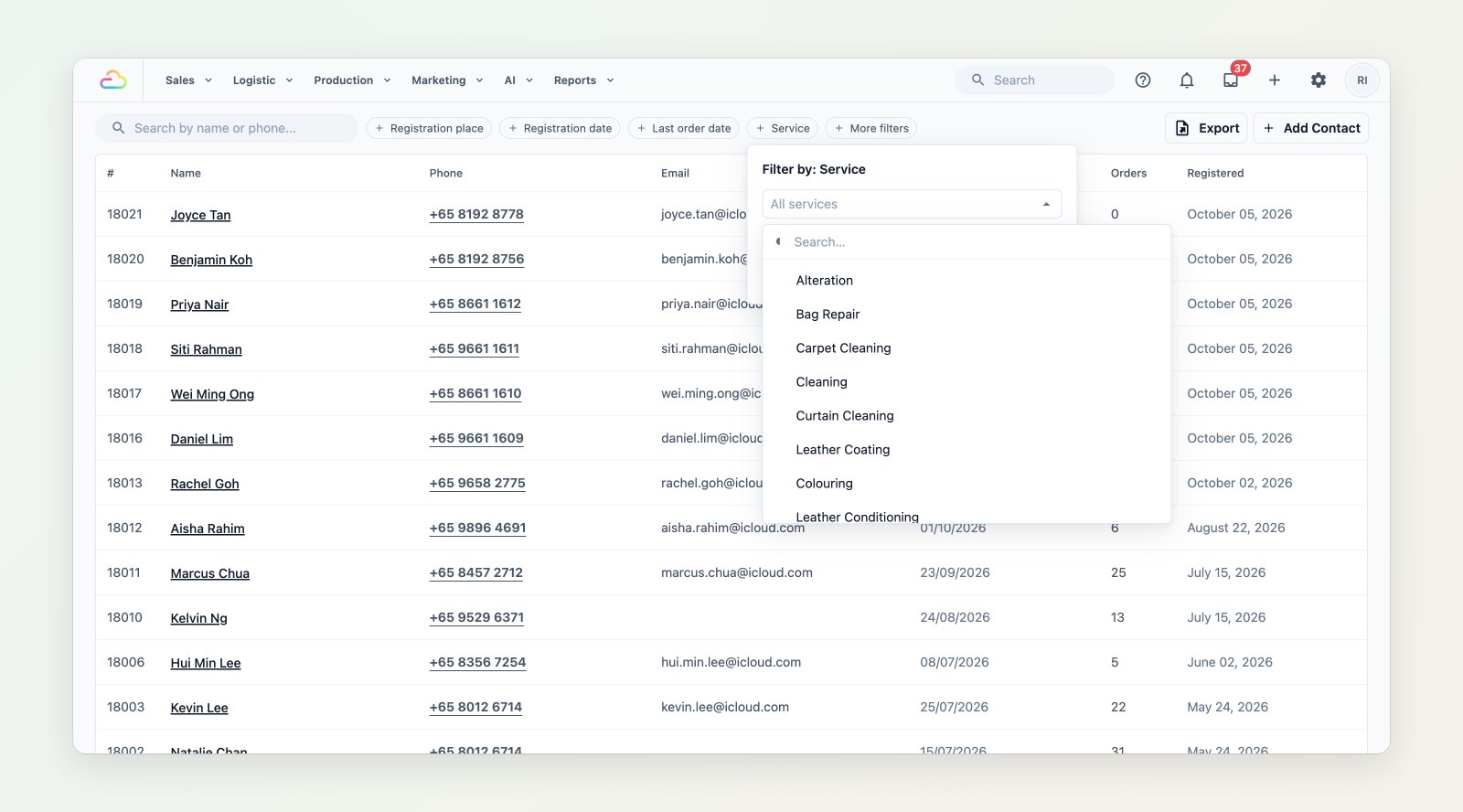
Task: Expand the Marketing menu
Action: (447, 80)
